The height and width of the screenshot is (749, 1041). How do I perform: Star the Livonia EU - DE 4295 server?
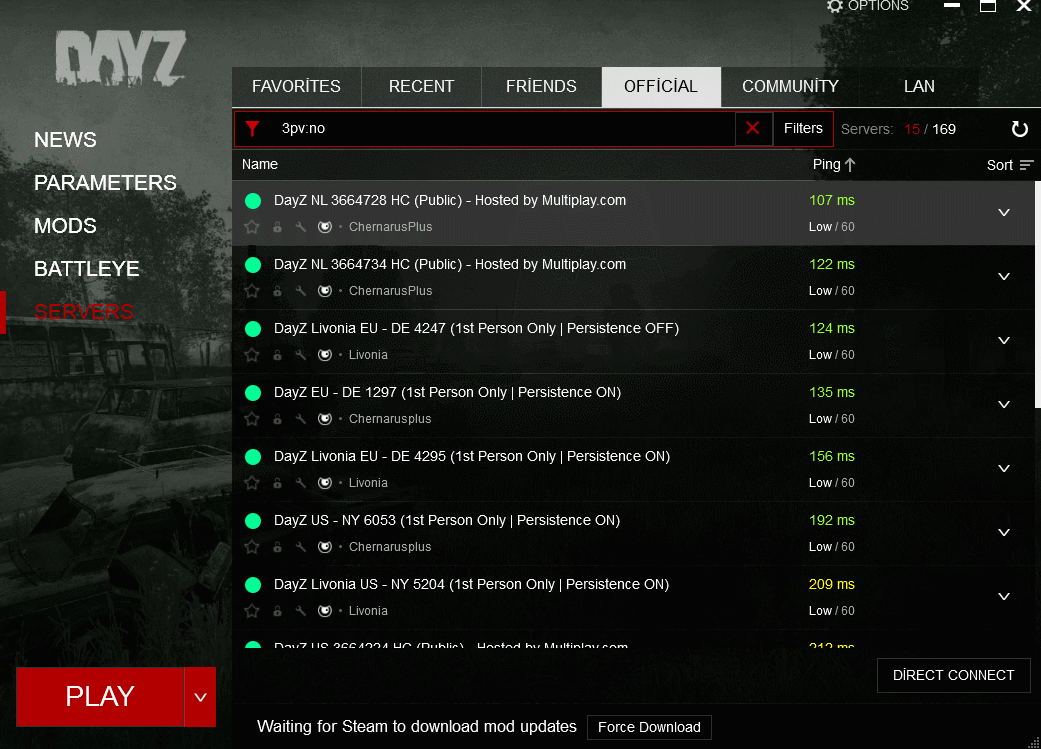252,483
